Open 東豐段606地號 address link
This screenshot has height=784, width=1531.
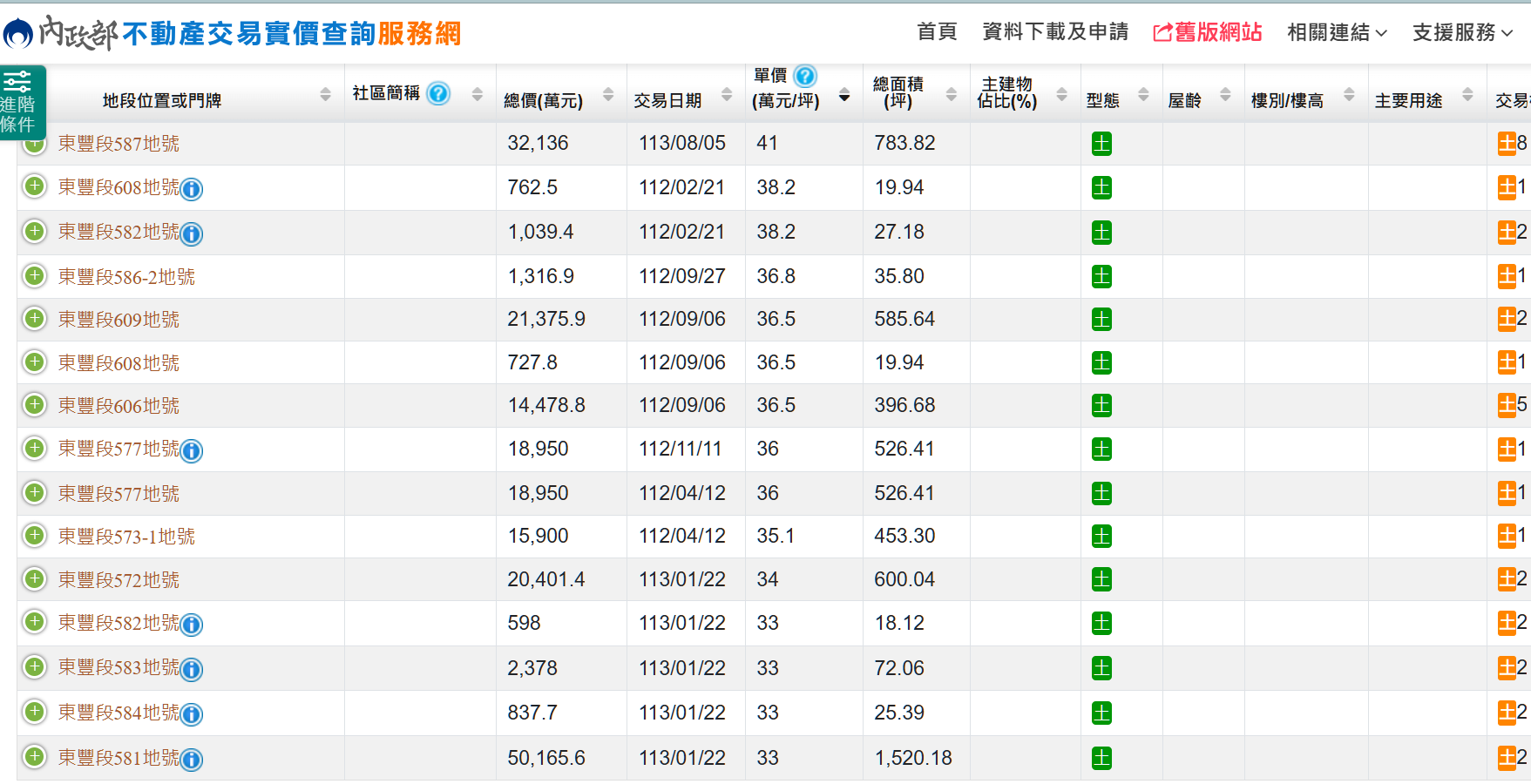[119, 406]
